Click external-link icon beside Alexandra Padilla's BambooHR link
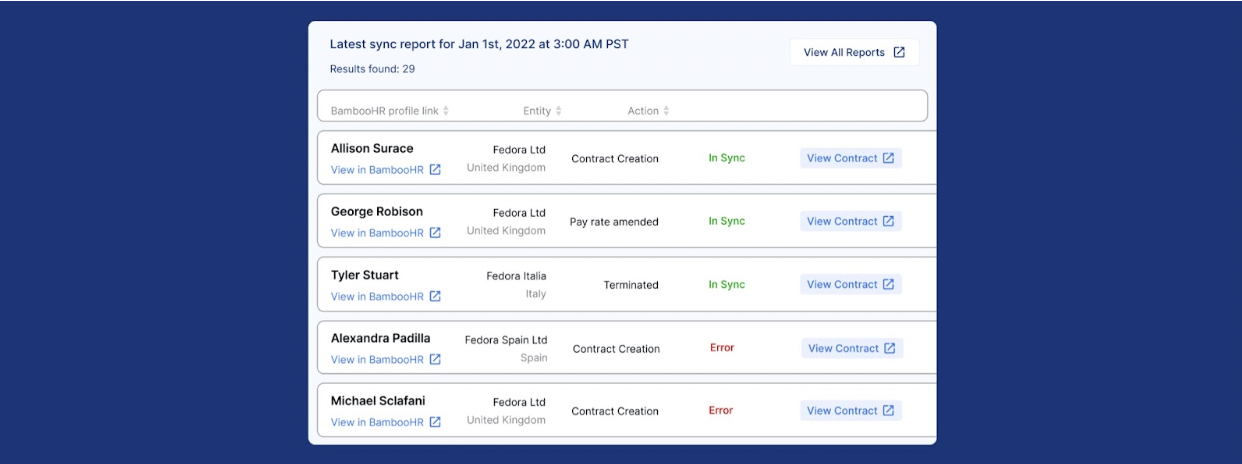This screenshot has width=1242, height=464. point(435,359)
